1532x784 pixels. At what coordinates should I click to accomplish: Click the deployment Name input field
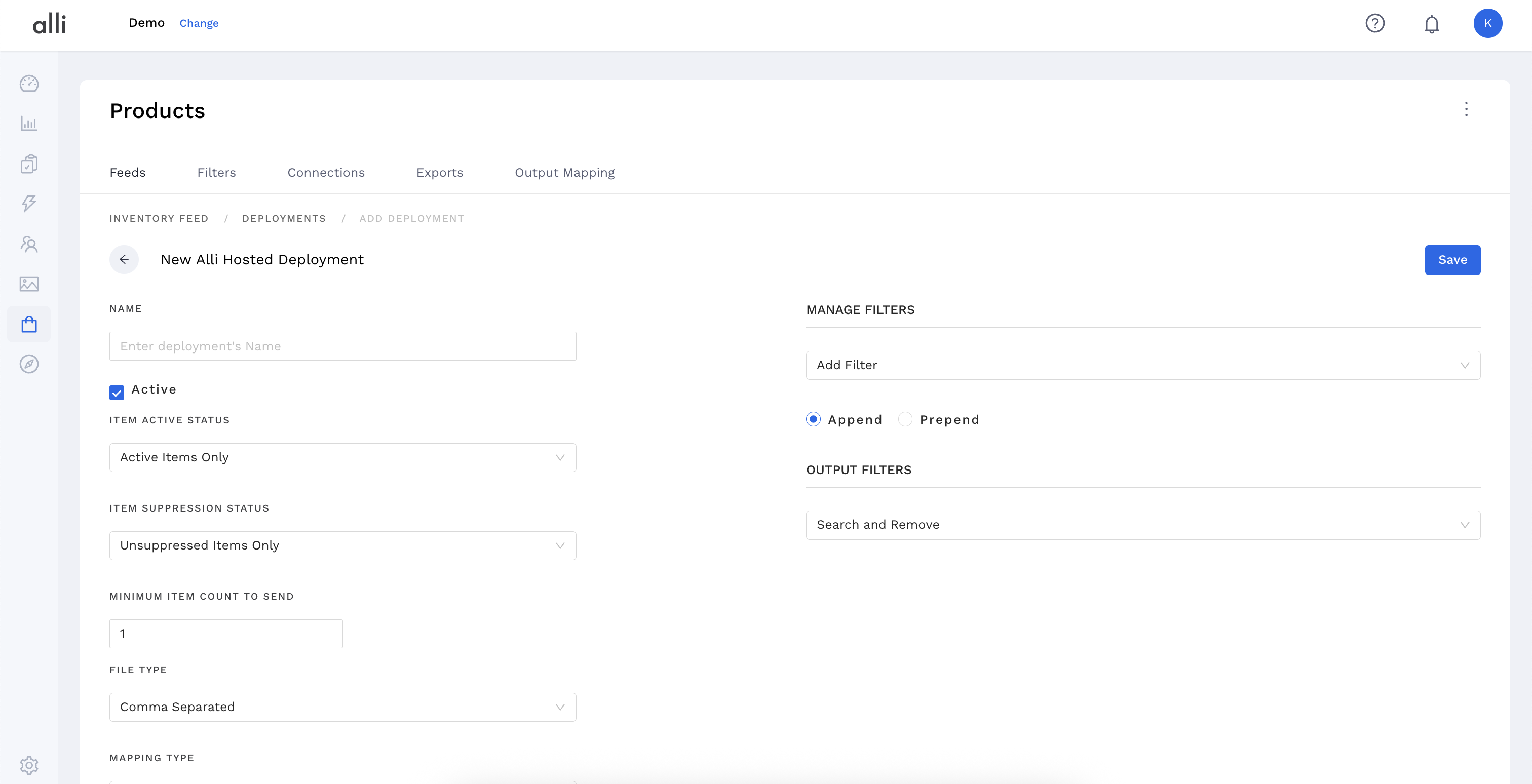342,346
